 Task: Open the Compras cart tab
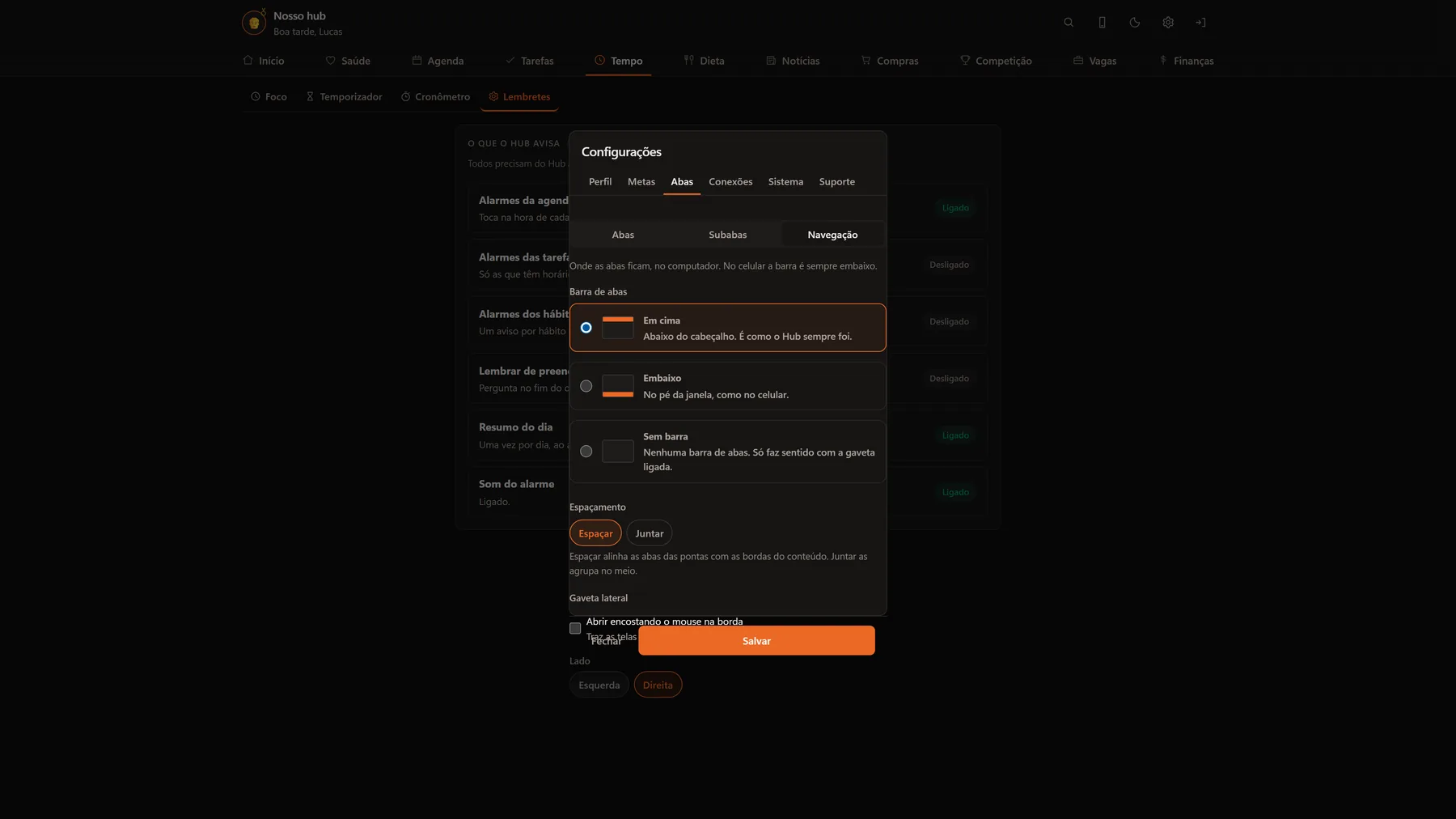(x=890, y=61)
